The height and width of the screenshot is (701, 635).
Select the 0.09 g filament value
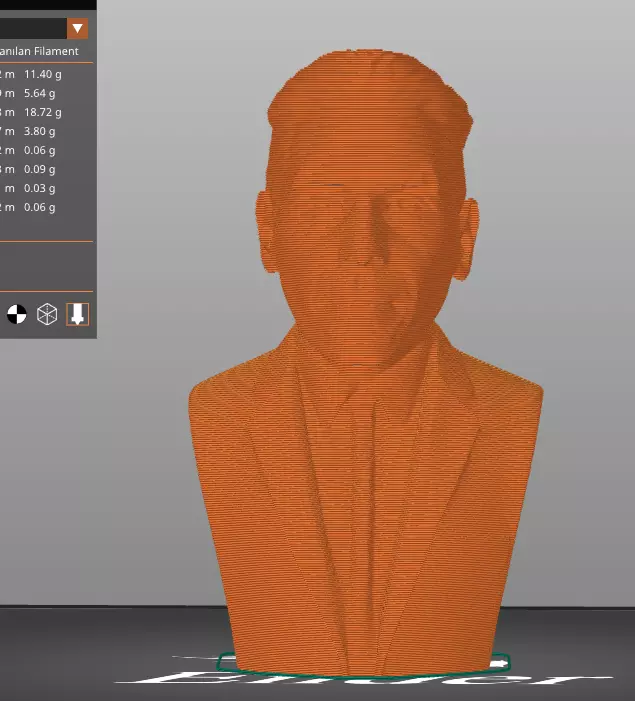pyautogui.click(x=40, y=169)
